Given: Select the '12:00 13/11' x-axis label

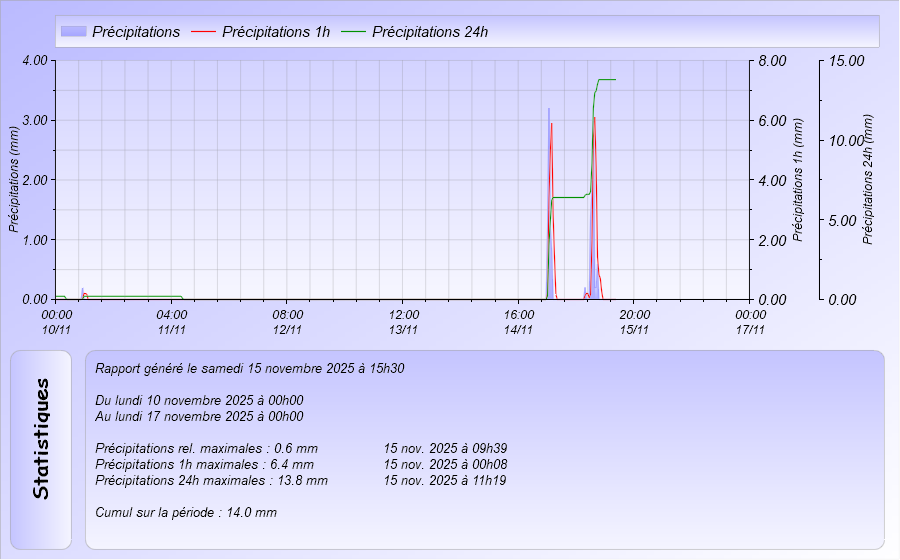Looking at the screenshot, I should pos(403,322).
